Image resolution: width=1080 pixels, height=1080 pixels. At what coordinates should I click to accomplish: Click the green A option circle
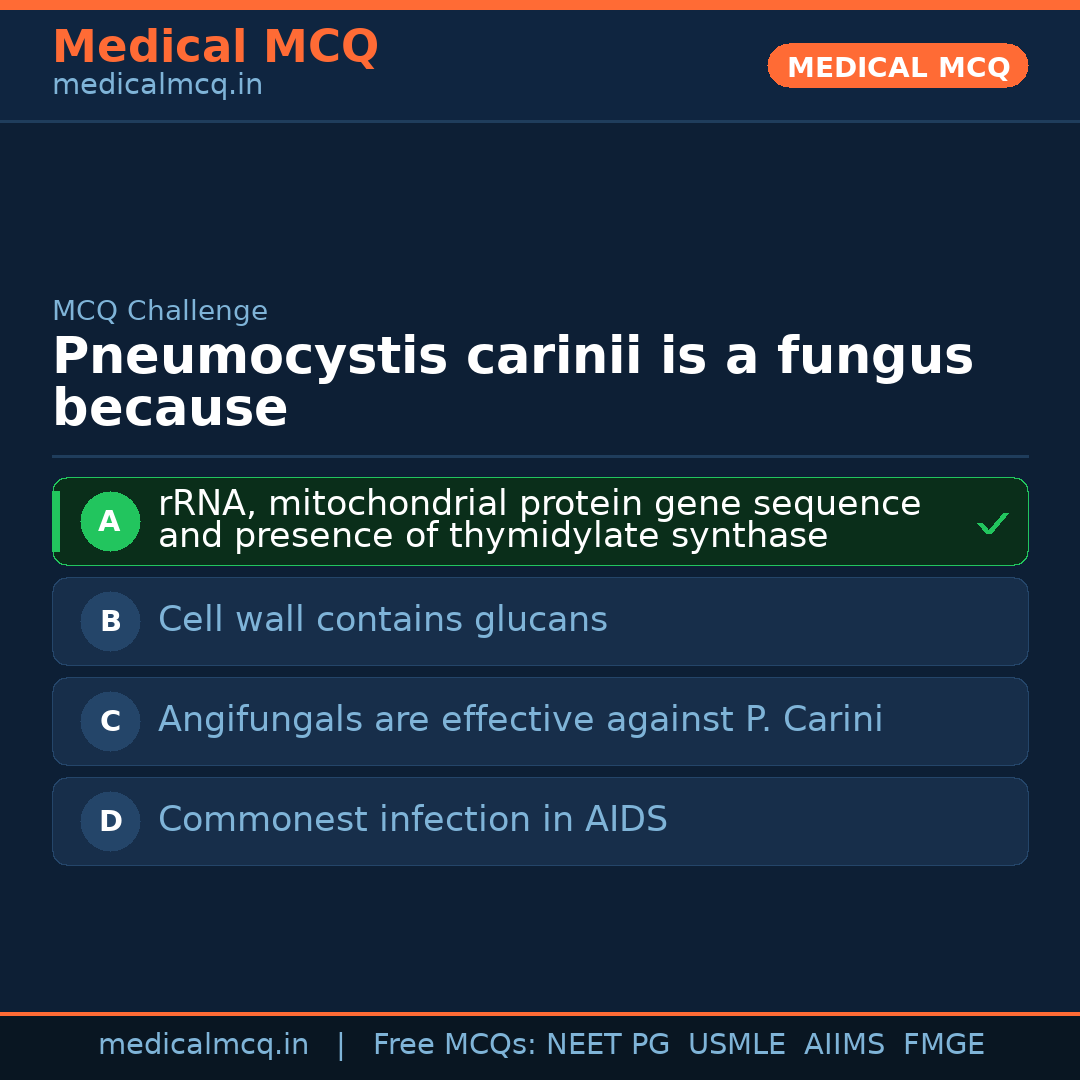tap(110, 521)
